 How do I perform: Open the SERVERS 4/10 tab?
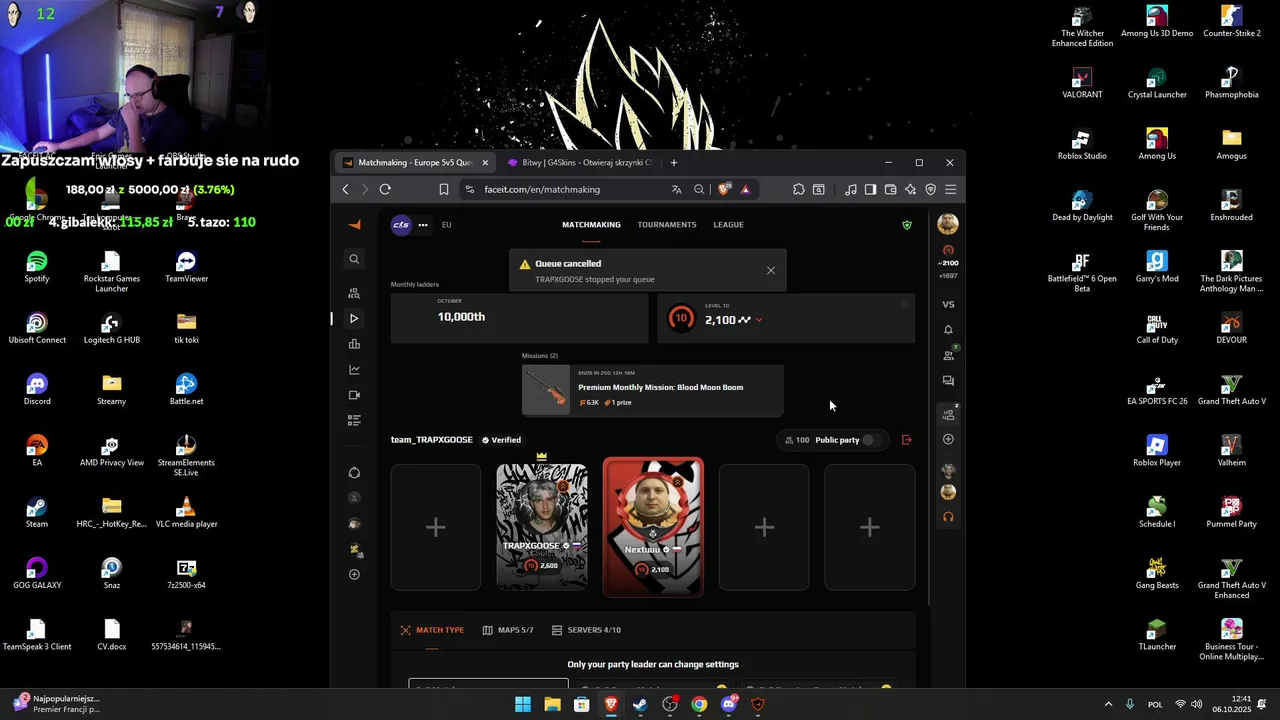coord(586,630)
